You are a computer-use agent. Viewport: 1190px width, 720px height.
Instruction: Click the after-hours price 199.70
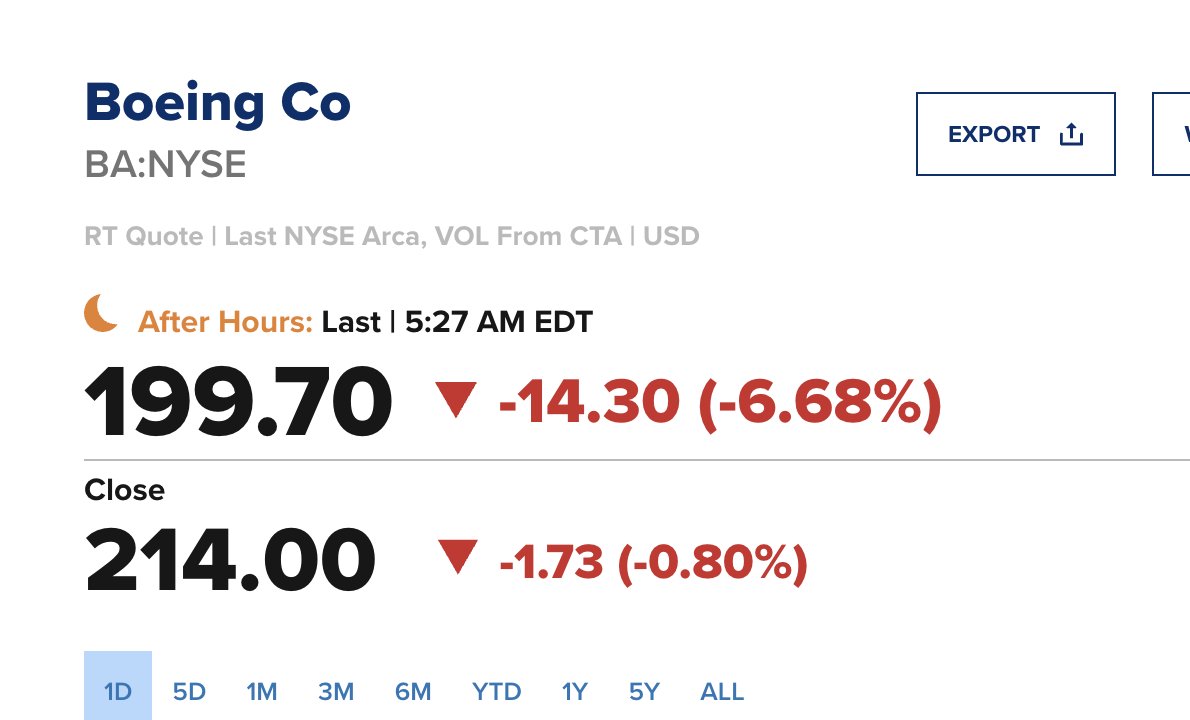point(238,398)
